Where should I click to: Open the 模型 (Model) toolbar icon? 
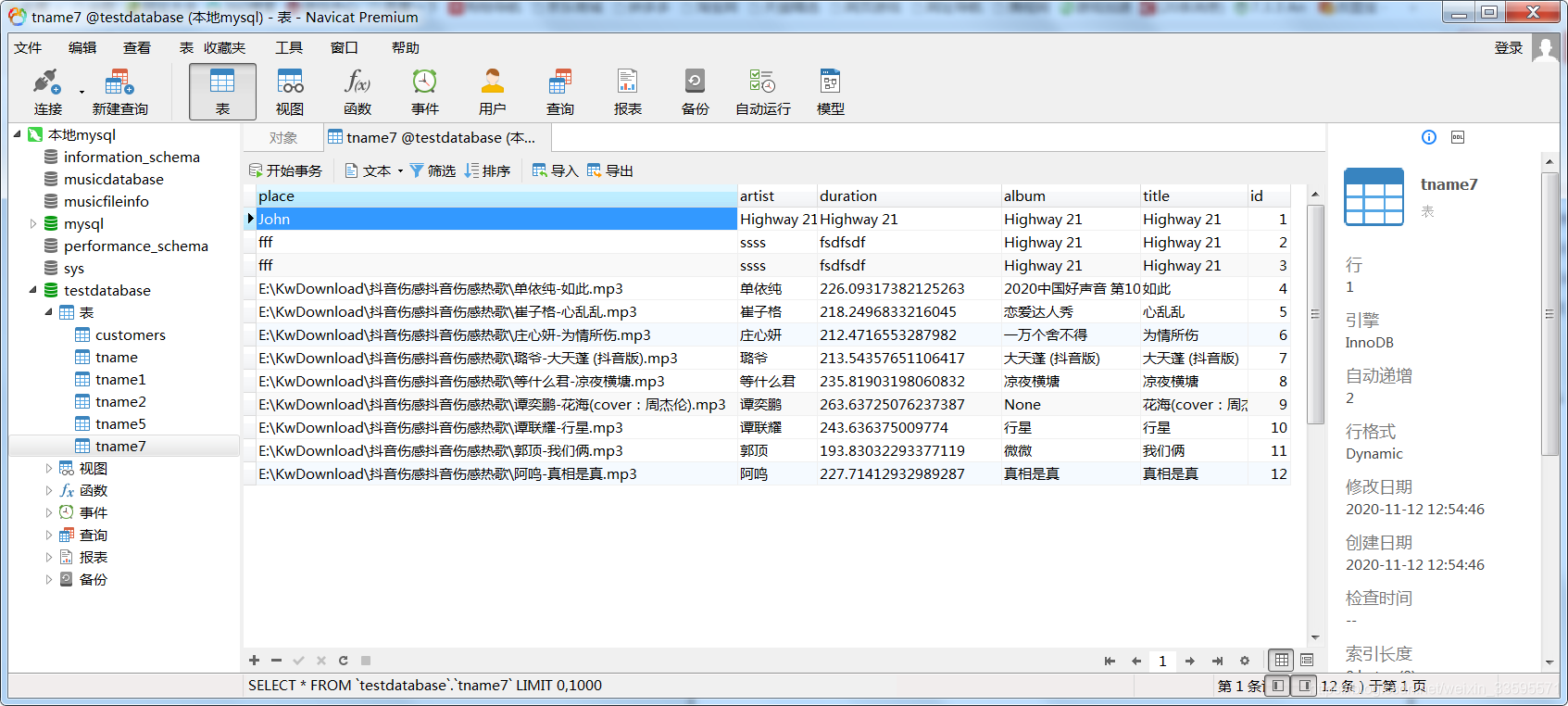pos(831,92)
